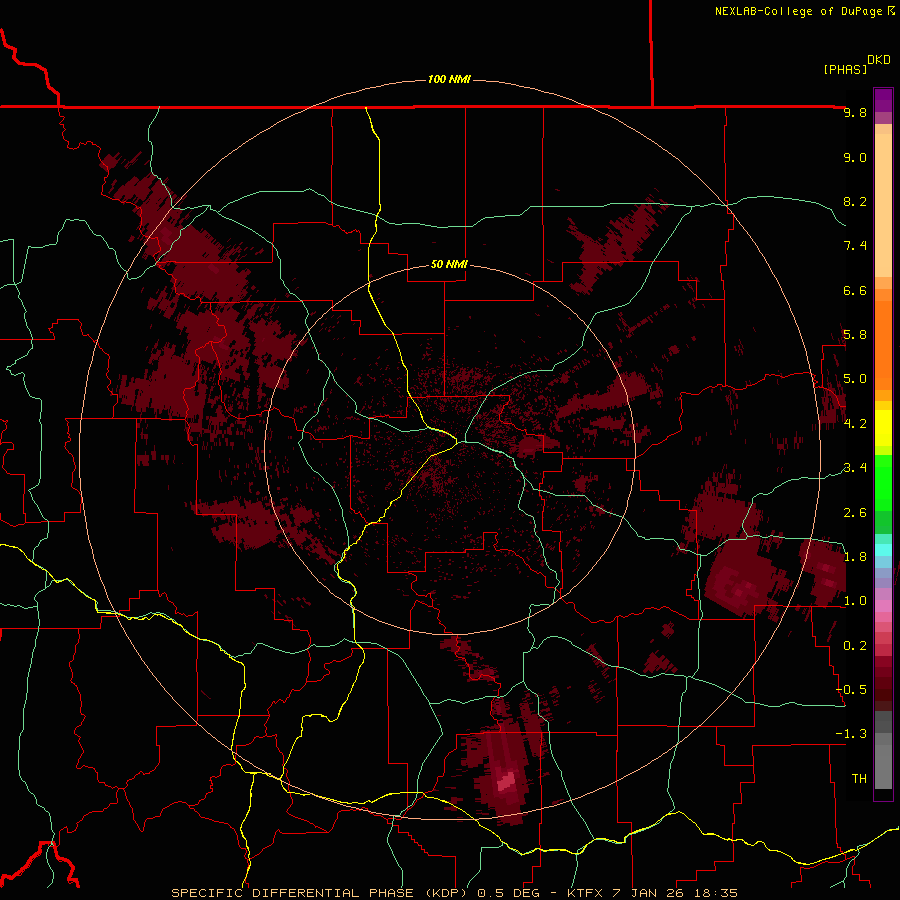Image resolution: width=900 pixels, height=900 pixels.
Task: Click the -0.5 scale value
Action: pos(851,690)
